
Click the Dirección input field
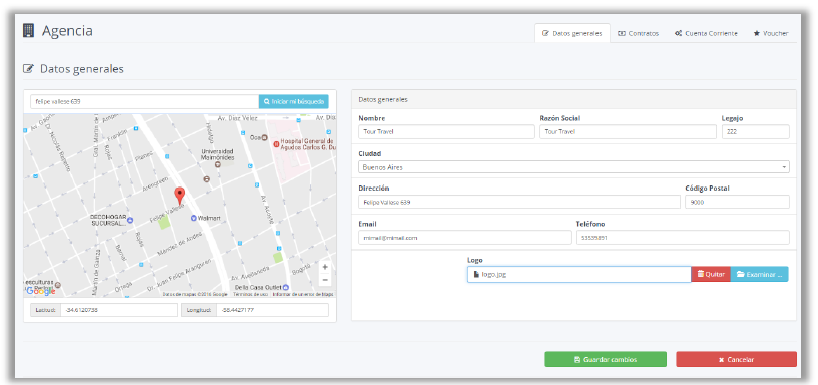519,202
